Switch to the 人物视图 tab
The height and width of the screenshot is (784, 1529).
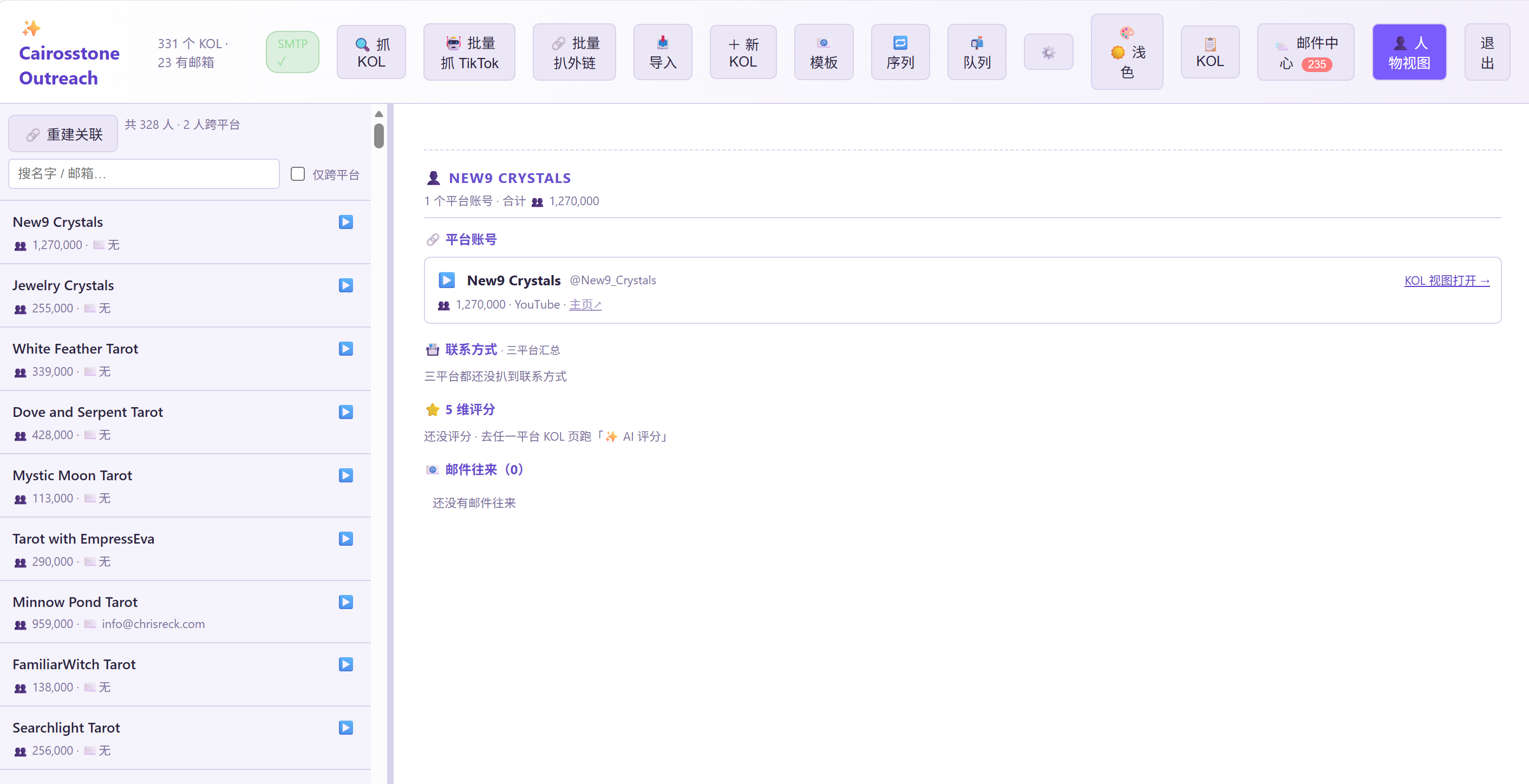1409,52
